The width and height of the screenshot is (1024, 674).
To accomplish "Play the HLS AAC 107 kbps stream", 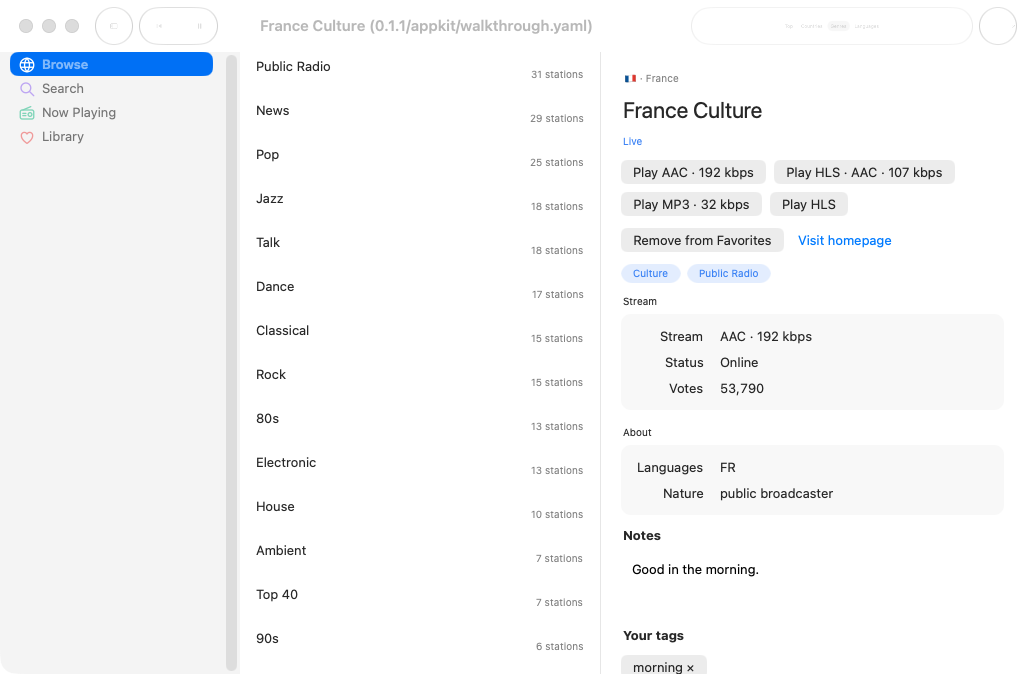I will pyautogui.click(x=864, y=172).
